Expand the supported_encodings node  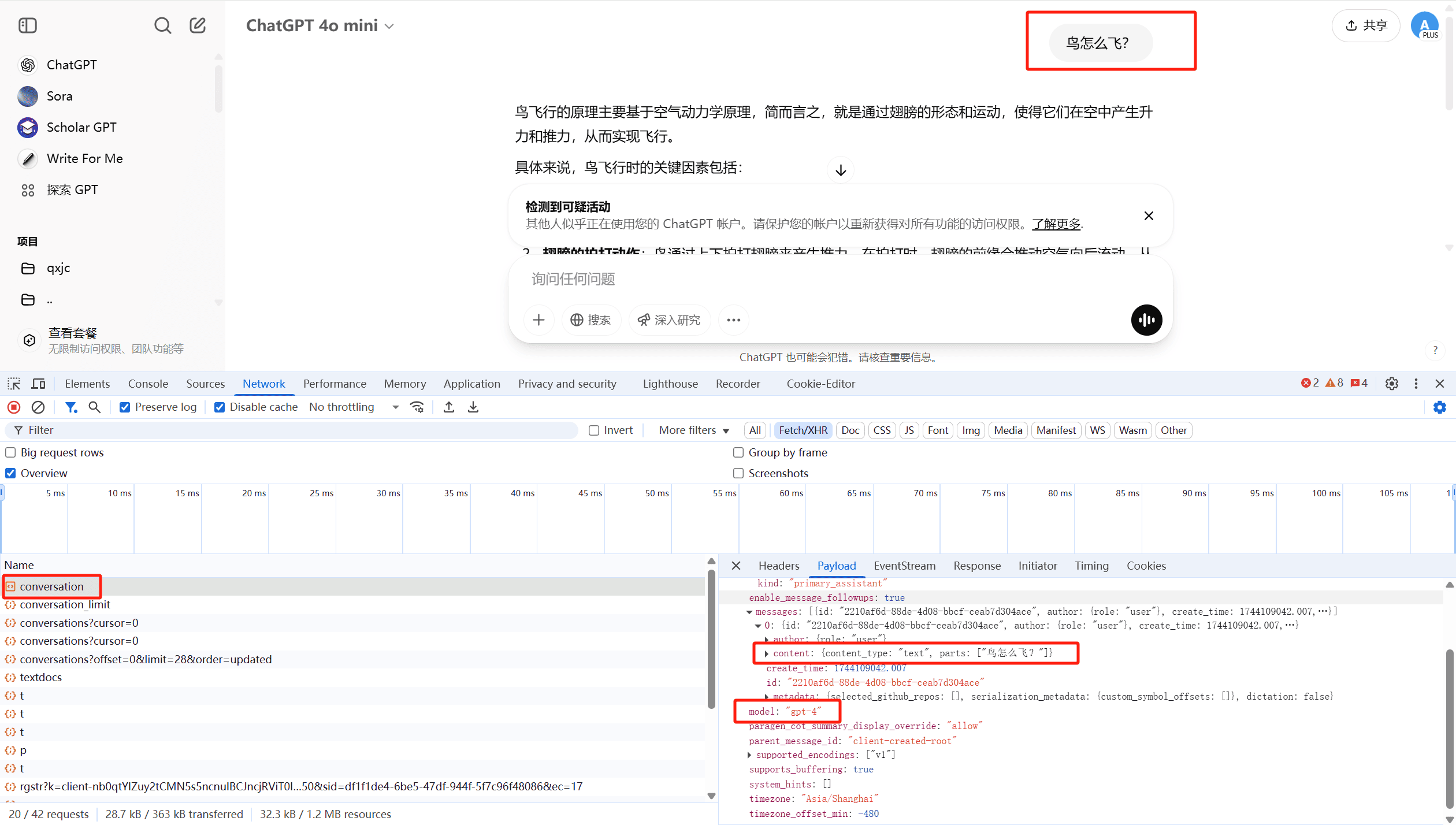coord(749,755)
